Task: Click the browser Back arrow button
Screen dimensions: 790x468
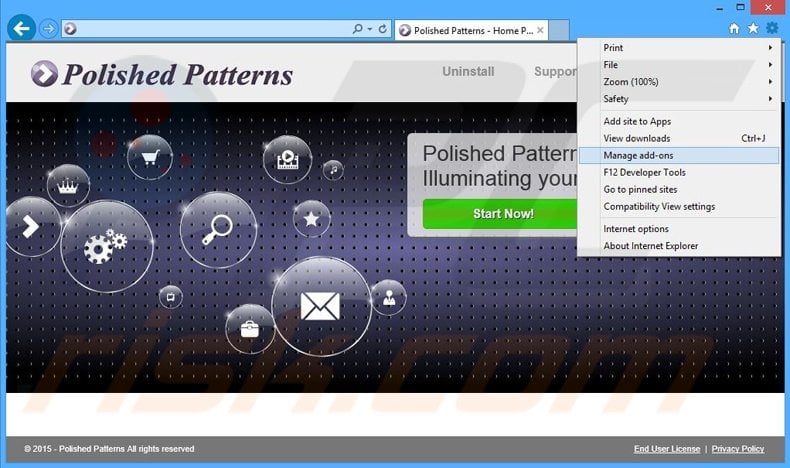Action: tap(21, 28)
